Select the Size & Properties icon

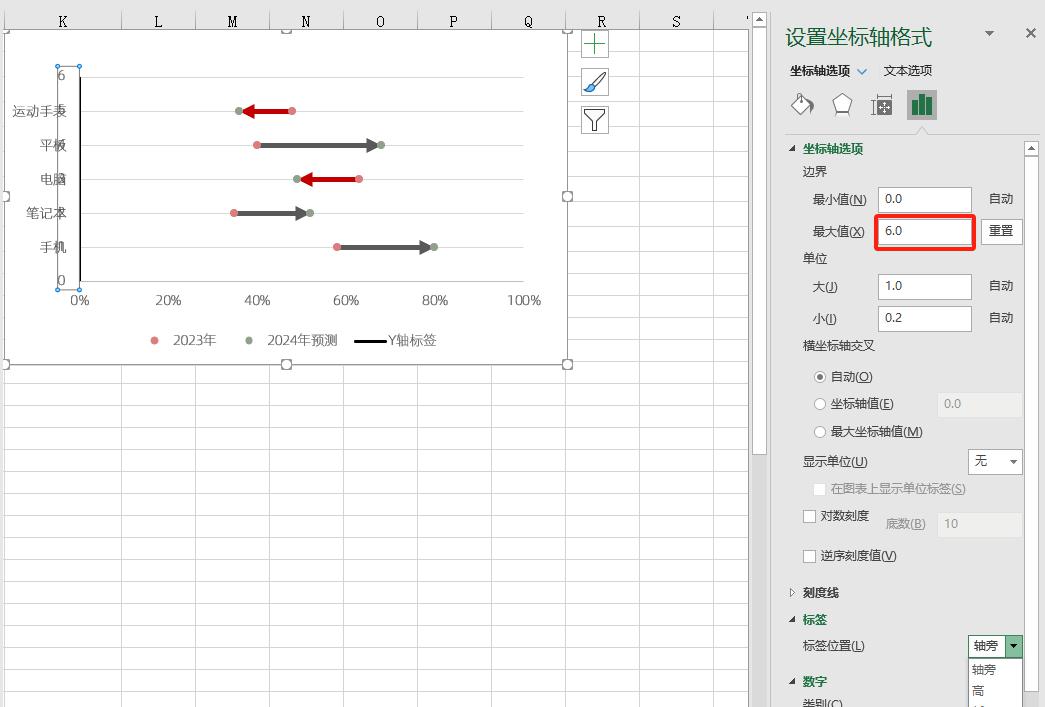(882, 105)
